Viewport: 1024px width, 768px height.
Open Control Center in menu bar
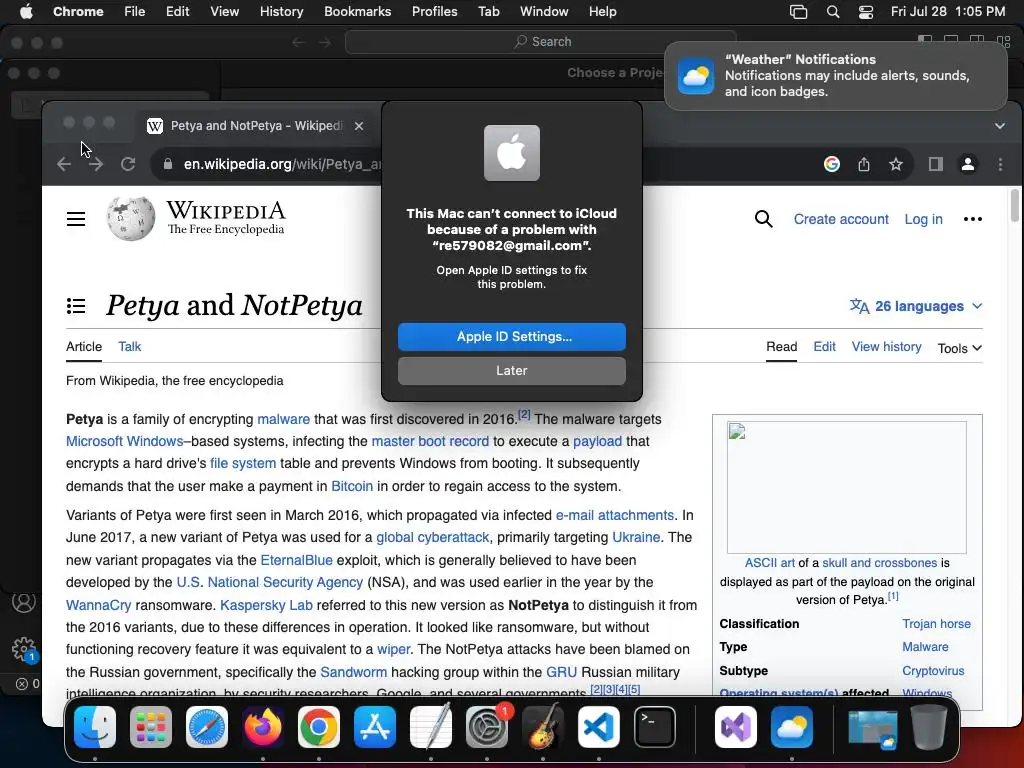pos(866,11)
